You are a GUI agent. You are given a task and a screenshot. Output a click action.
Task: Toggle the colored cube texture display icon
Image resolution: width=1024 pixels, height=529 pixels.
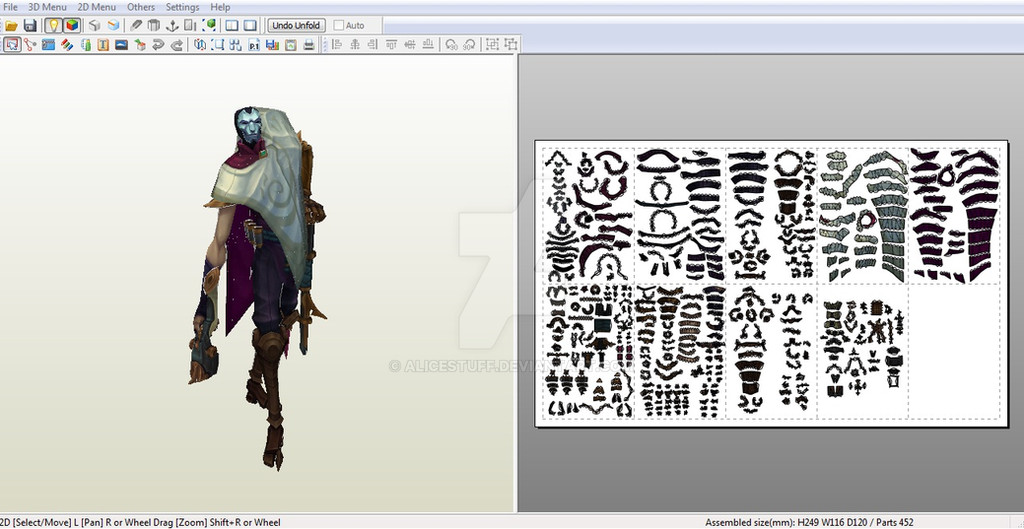72,25
